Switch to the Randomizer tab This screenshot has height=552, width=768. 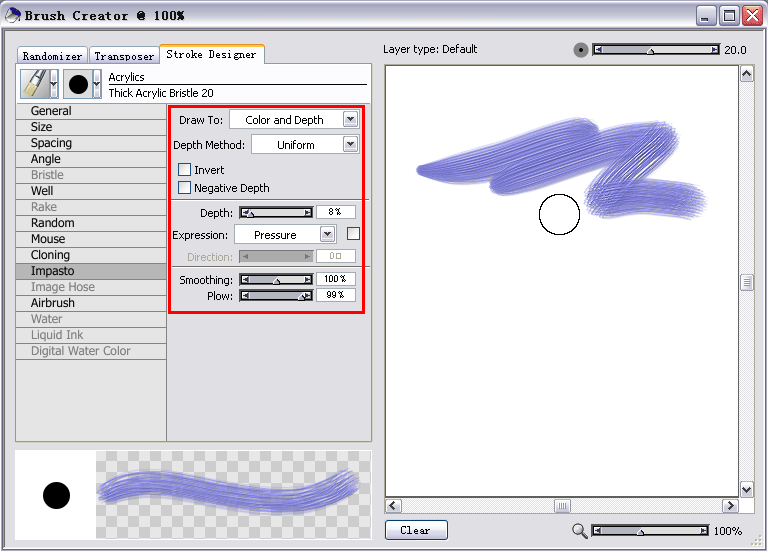click(x=53, y=57)
